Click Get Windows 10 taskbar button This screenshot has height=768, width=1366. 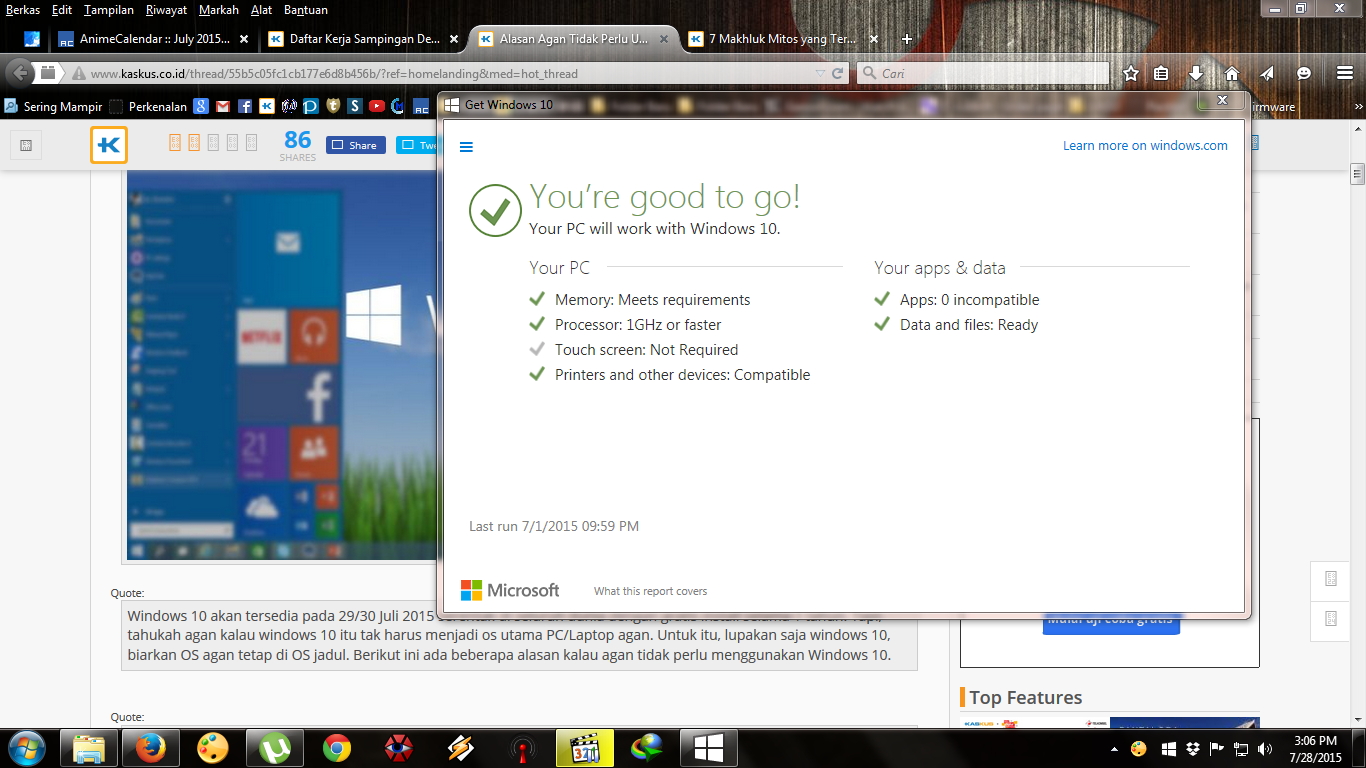(709, 748)
